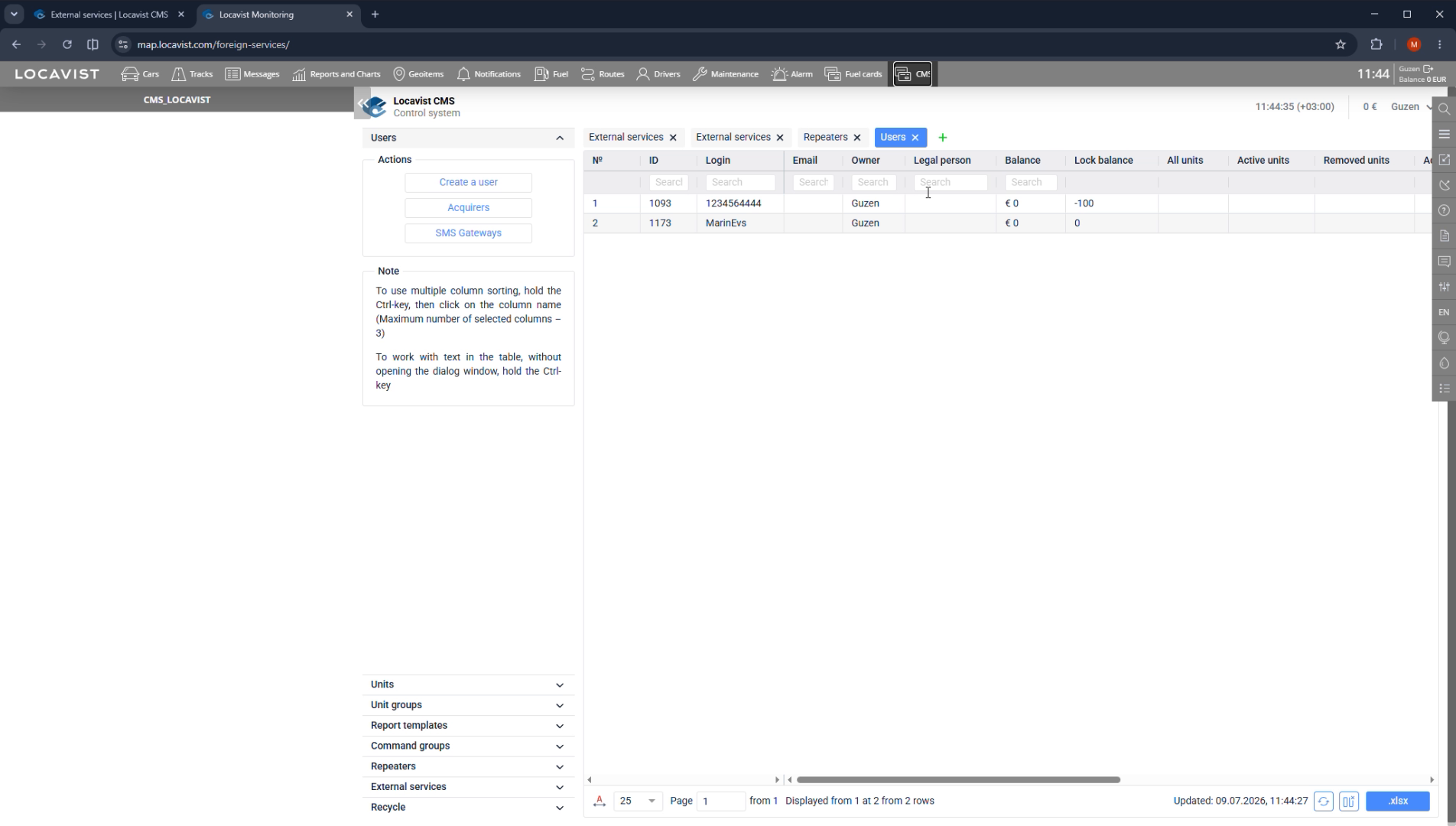1456x826 pixels.
Task: Switch to the Repeaters tab
Action: [825, 137]
